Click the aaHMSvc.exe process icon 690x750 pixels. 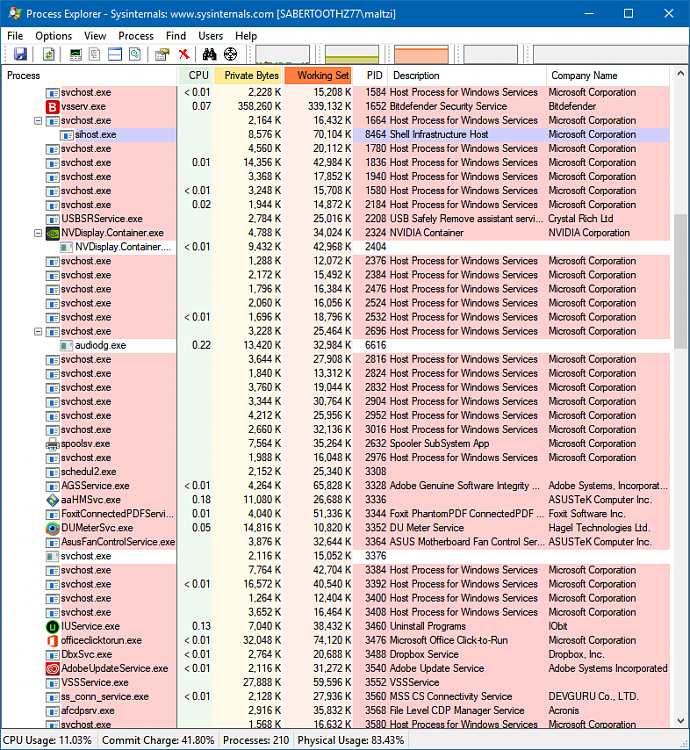tap(53, 500)
